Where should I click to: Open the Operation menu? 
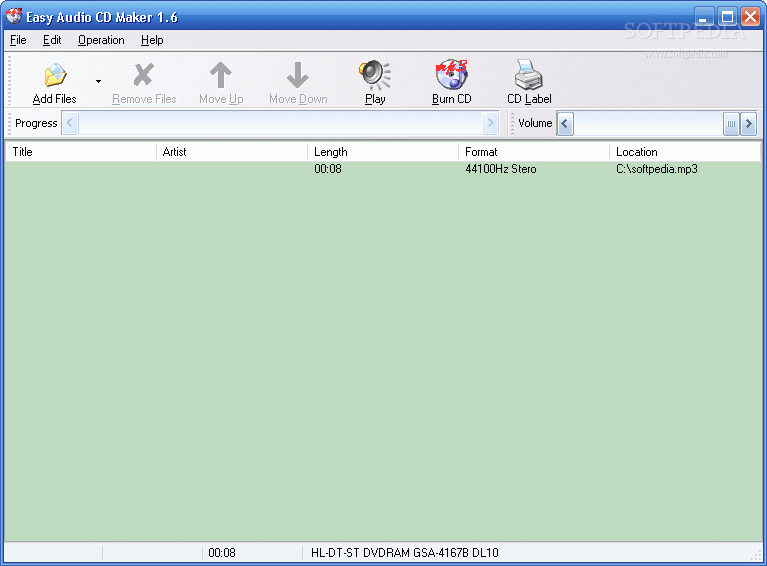tap(101, 40)
